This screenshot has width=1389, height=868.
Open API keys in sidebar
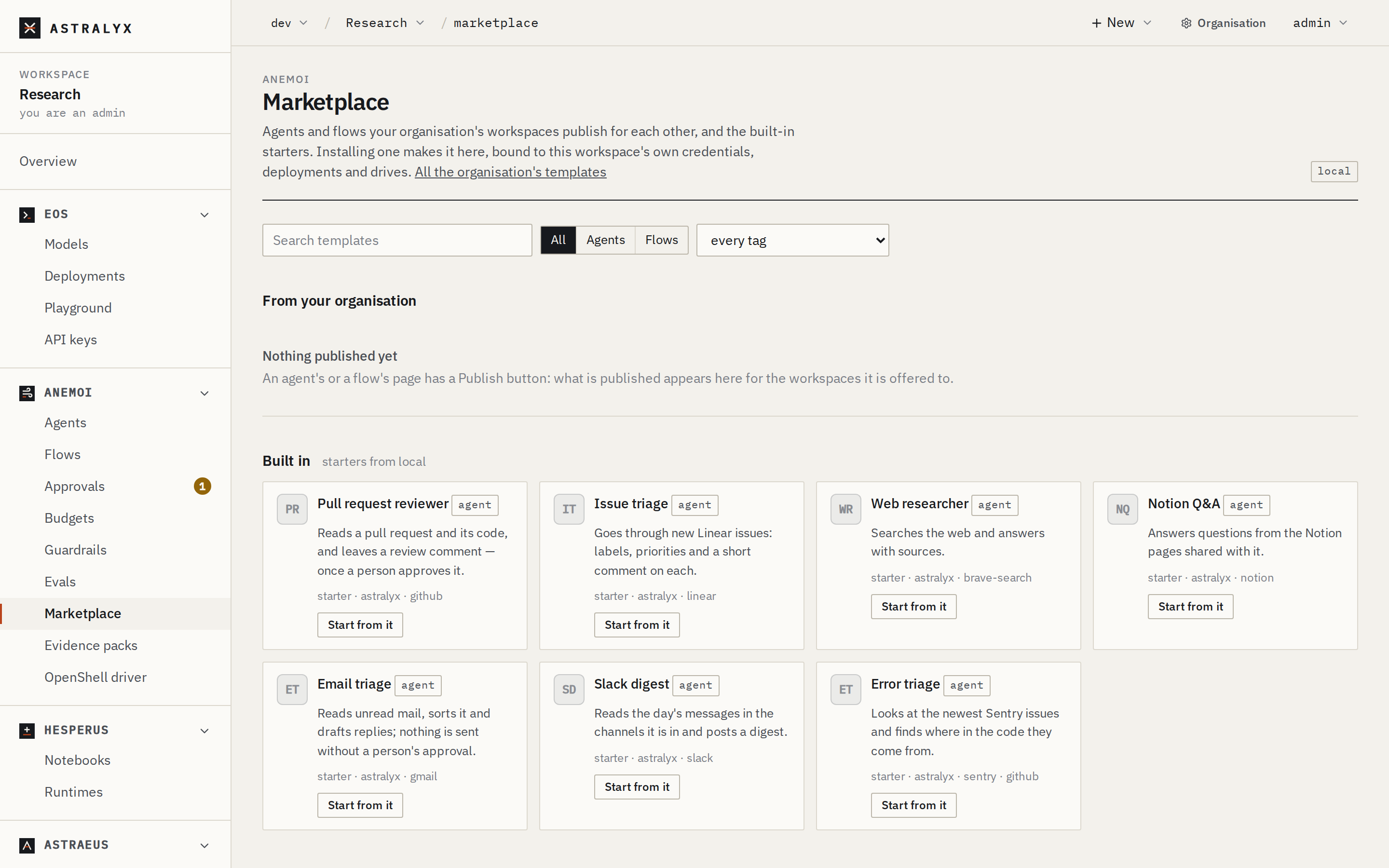coord(115,340)
